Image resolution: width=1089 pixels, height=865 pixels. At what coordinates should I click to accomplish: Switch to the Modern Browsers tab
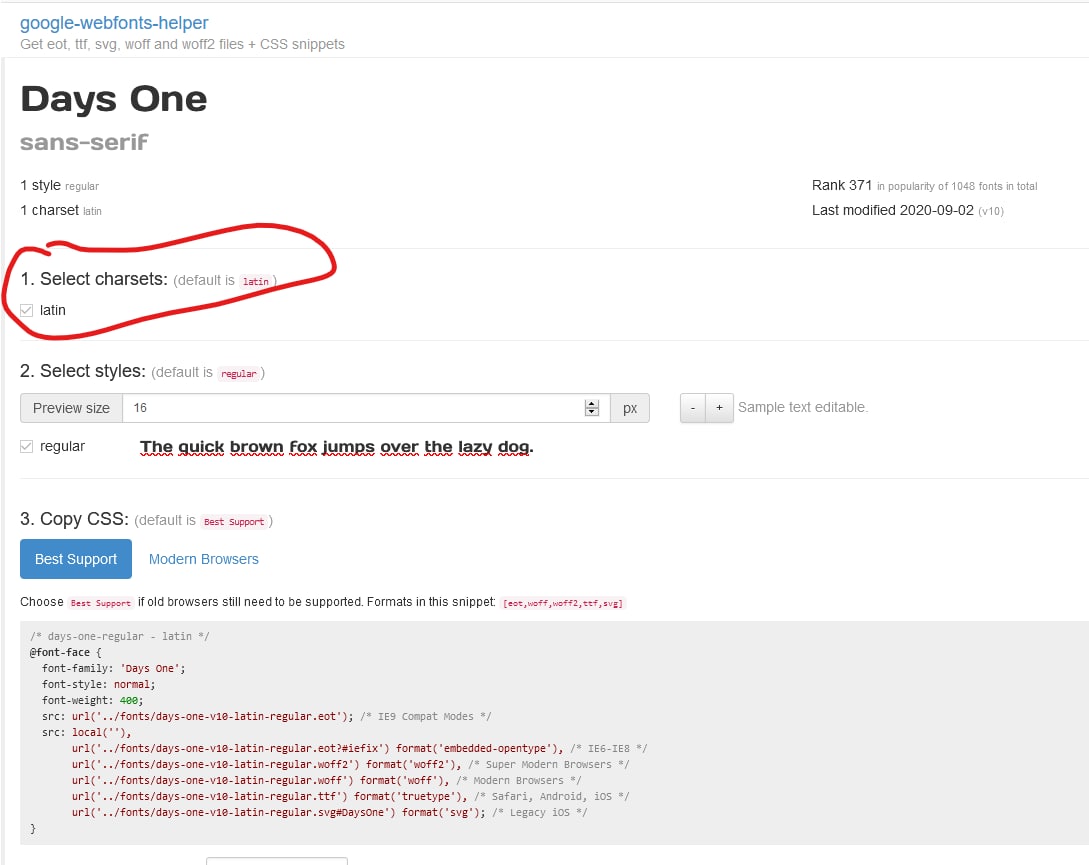[x=203, y=559]
